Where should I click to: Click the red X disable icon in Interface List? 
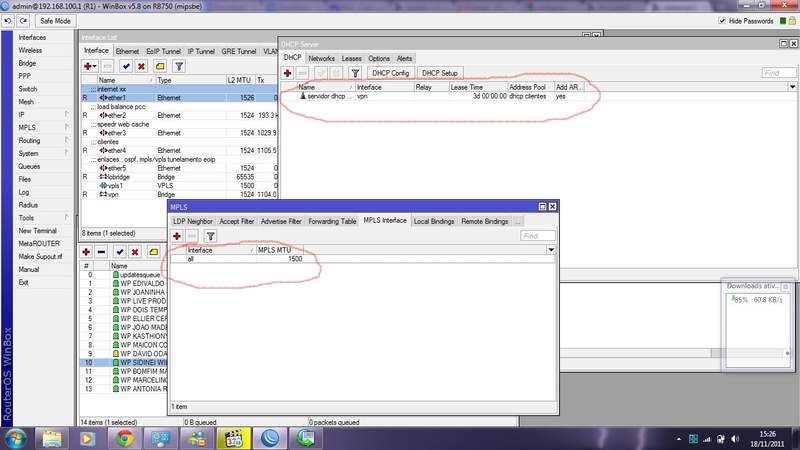pyautogui.click(x=141, y=66)
